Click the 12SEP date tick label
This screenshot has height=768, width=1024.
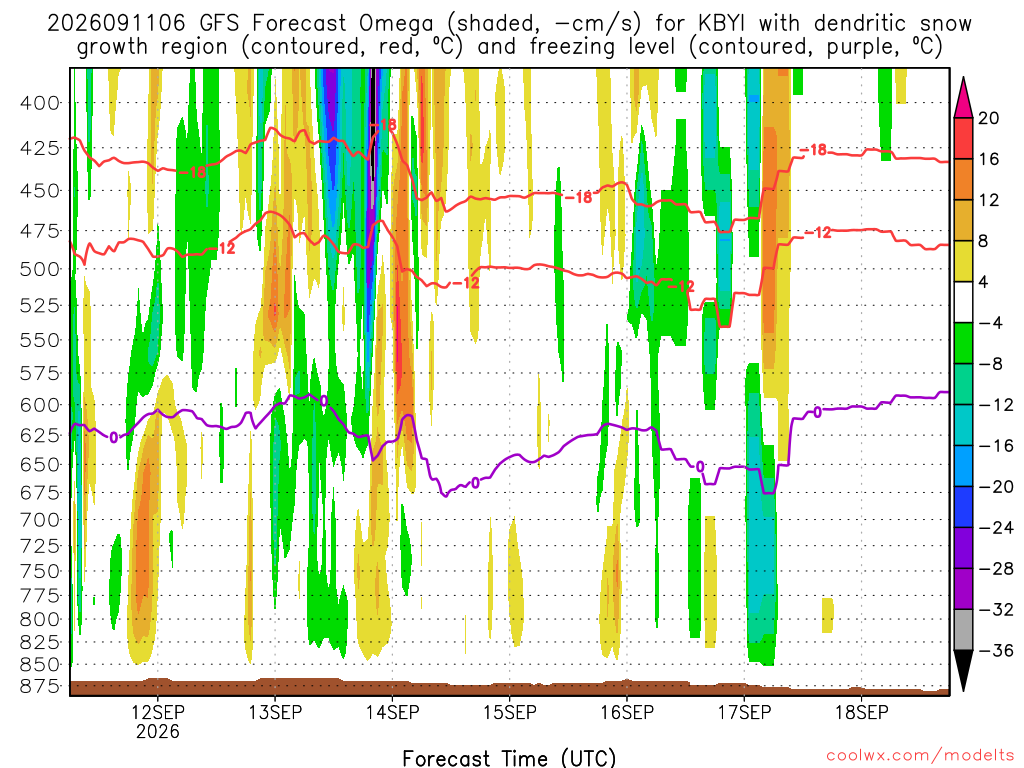tap(158, 712)
